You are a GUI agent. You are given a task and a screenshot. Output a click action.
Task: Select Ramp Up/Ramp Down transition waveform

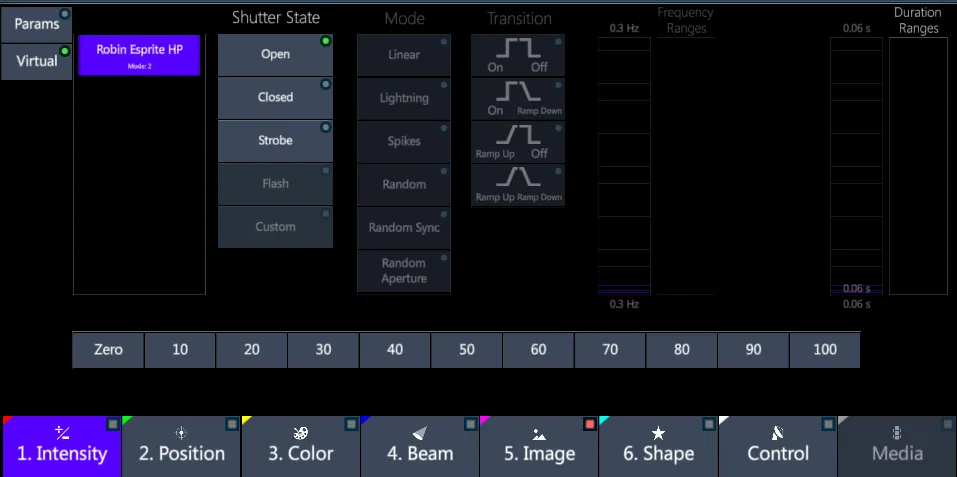click(518, 185)
